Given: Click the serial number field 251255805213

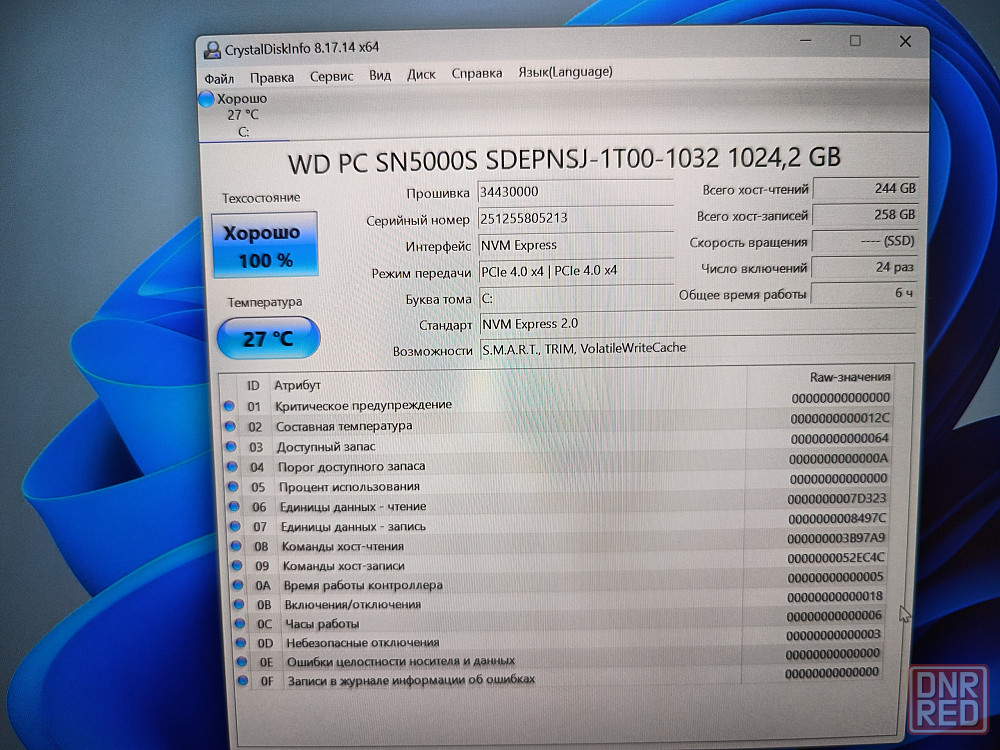Looking at the screenshot, I should click(575, 218).
